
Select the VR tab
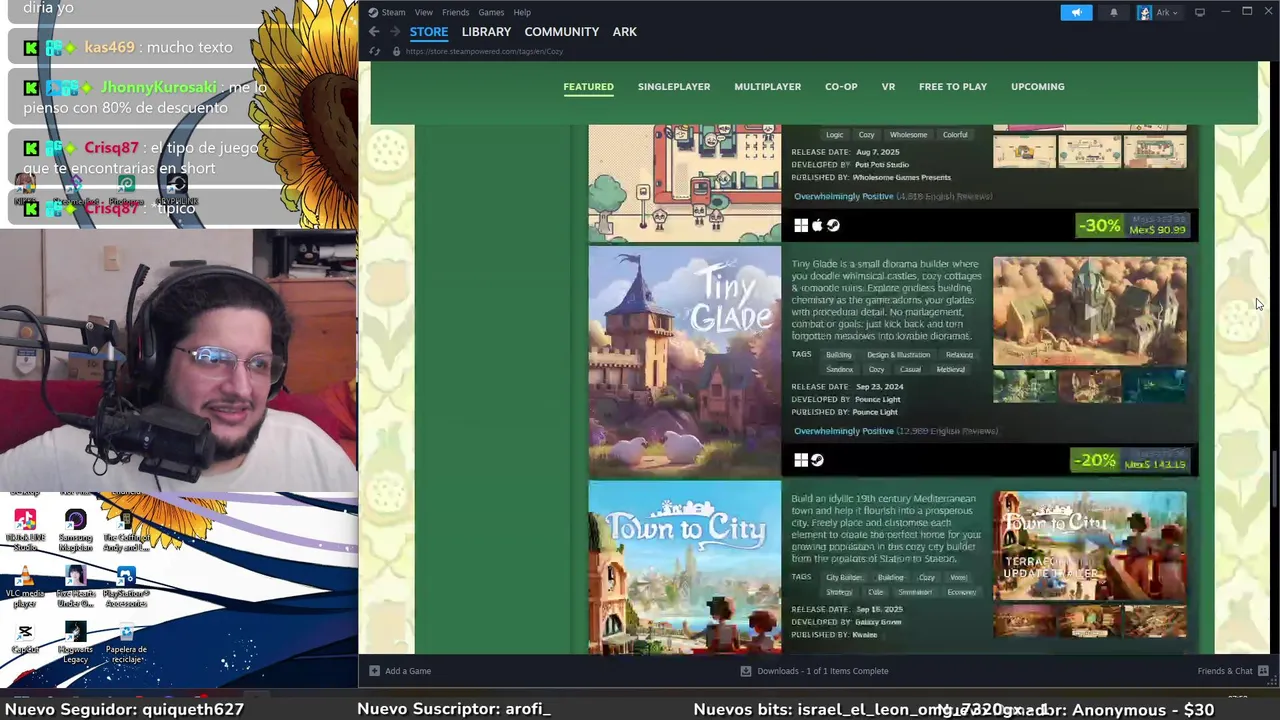click(x=888, y=87)
